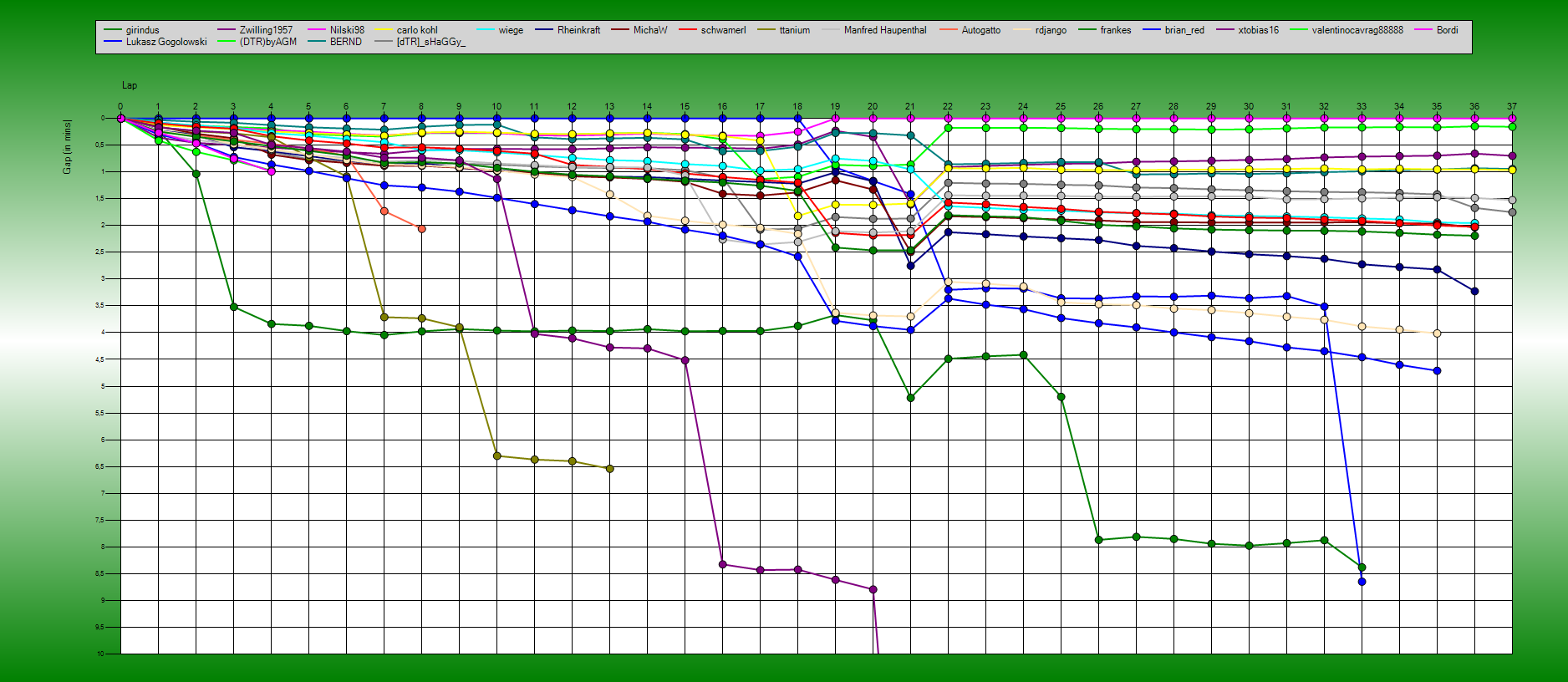Select Lukasz Gogolowski in the legend
The width and height of the screenshot is (1568, 682).
[166, 42]
